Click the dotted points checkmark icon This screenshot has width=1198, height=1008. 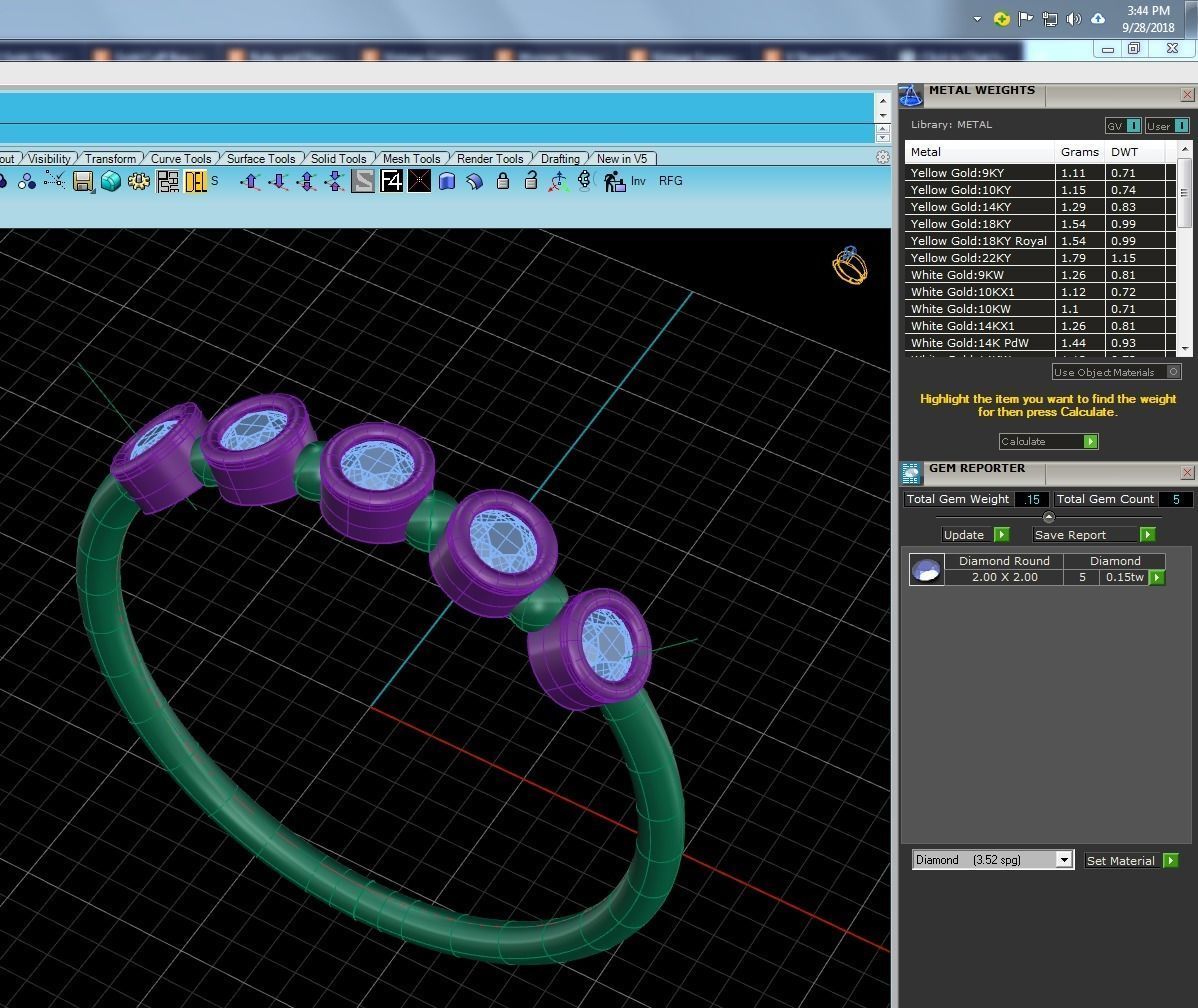[54, 180]
